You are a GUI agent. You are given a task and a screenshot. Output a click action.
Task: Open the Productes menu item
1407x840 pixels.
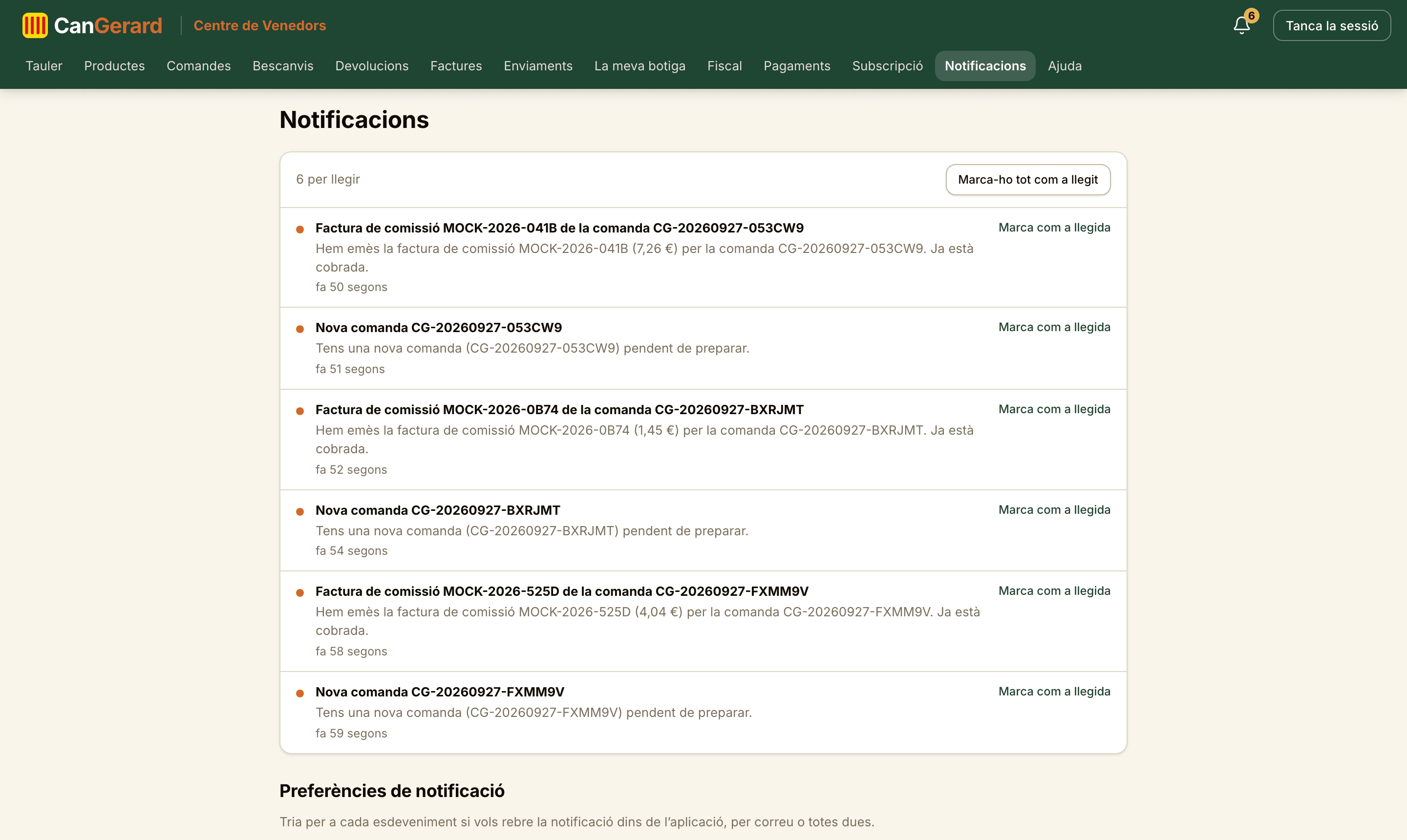[x=114, y=65]
